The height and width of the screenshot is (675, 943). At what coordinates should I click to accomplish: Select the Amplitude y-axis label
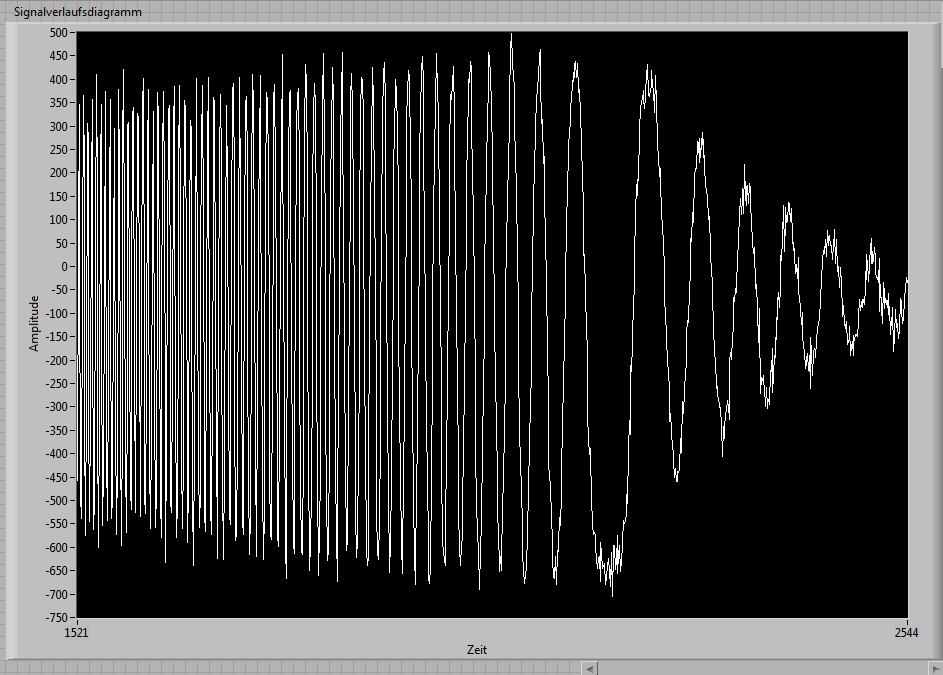pyautogui.click(x=34, y=324)
